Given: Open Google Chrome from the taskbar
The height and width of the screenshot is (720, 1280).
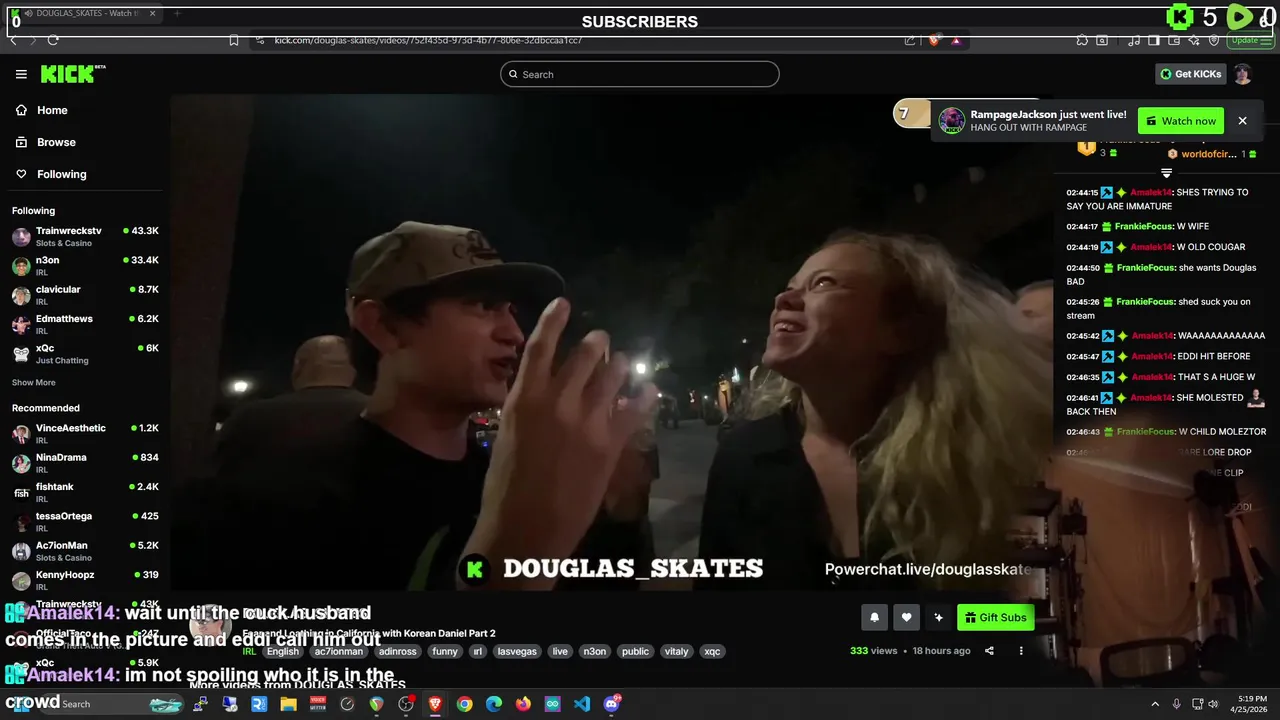Looking at the screenshot, I should tap(464, 704).
